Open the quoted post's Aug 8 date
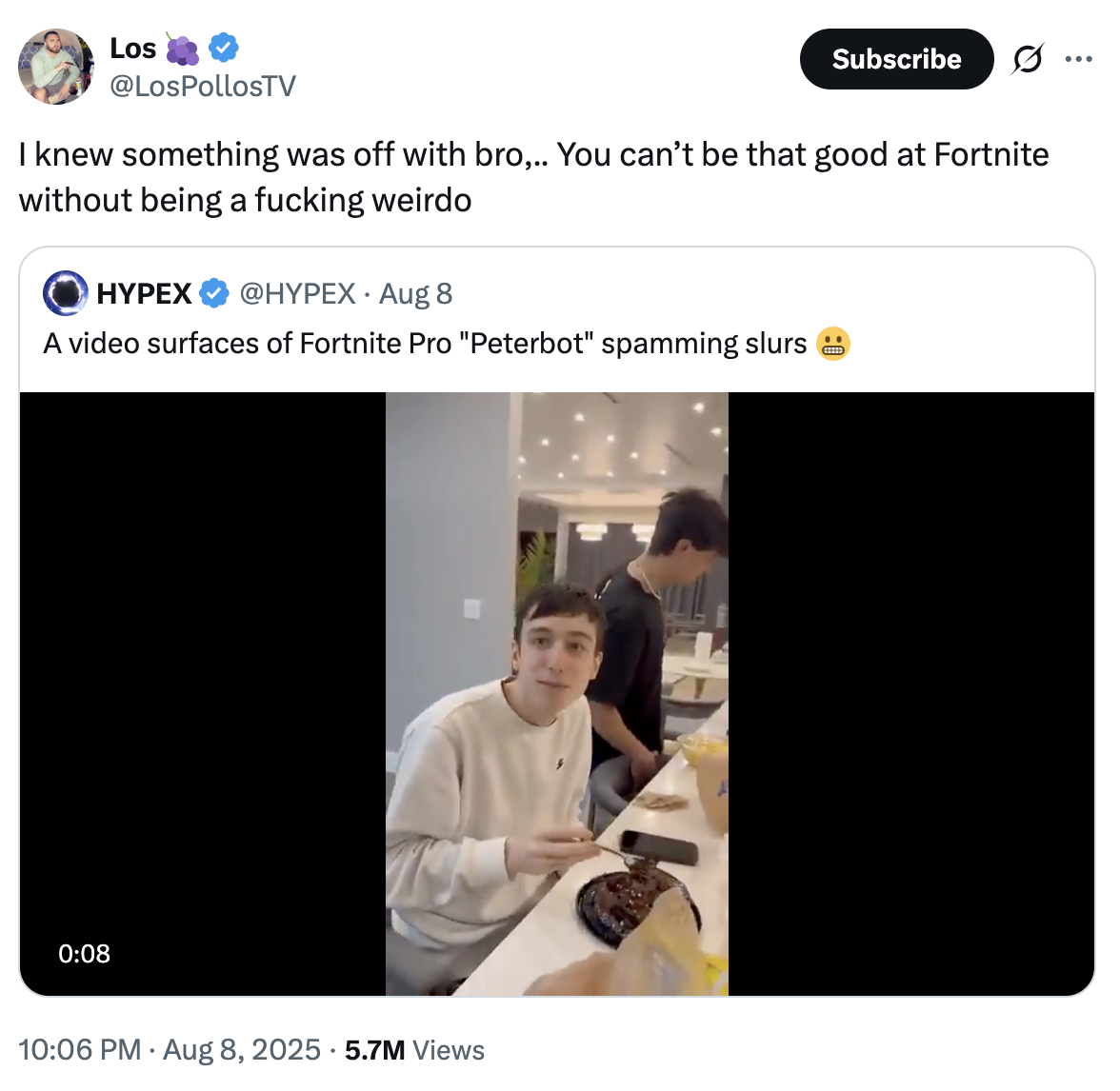 pos(415,293)
